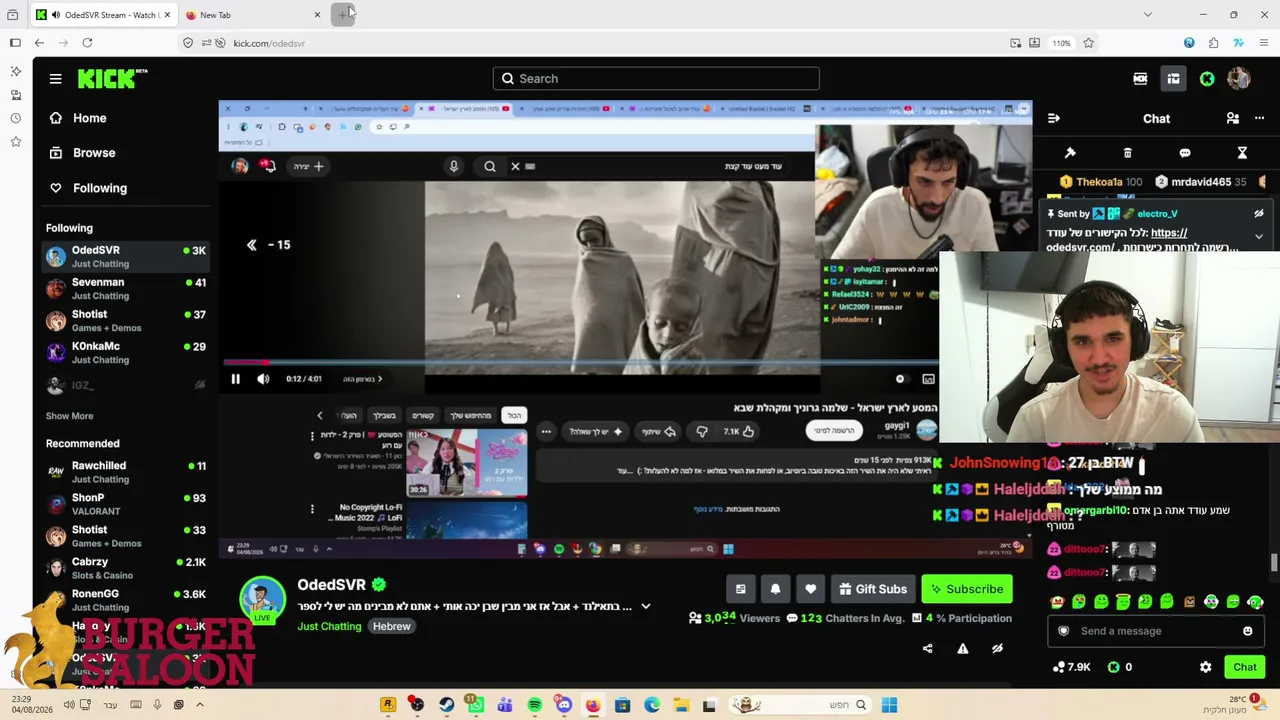This screenshot has width=1280, height=720.
Task: Open the chat identity shield icon
Action: [x=1064, y=631]
